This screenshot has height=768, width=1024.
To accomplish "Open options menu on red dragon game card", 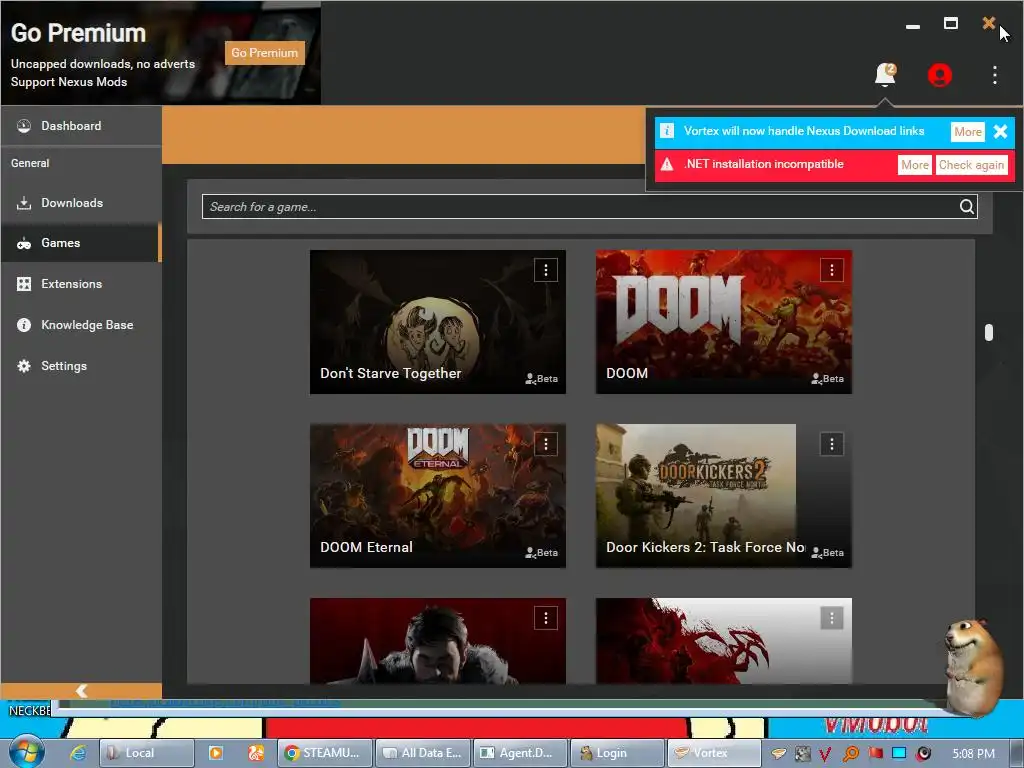I will tap(831, 618).
